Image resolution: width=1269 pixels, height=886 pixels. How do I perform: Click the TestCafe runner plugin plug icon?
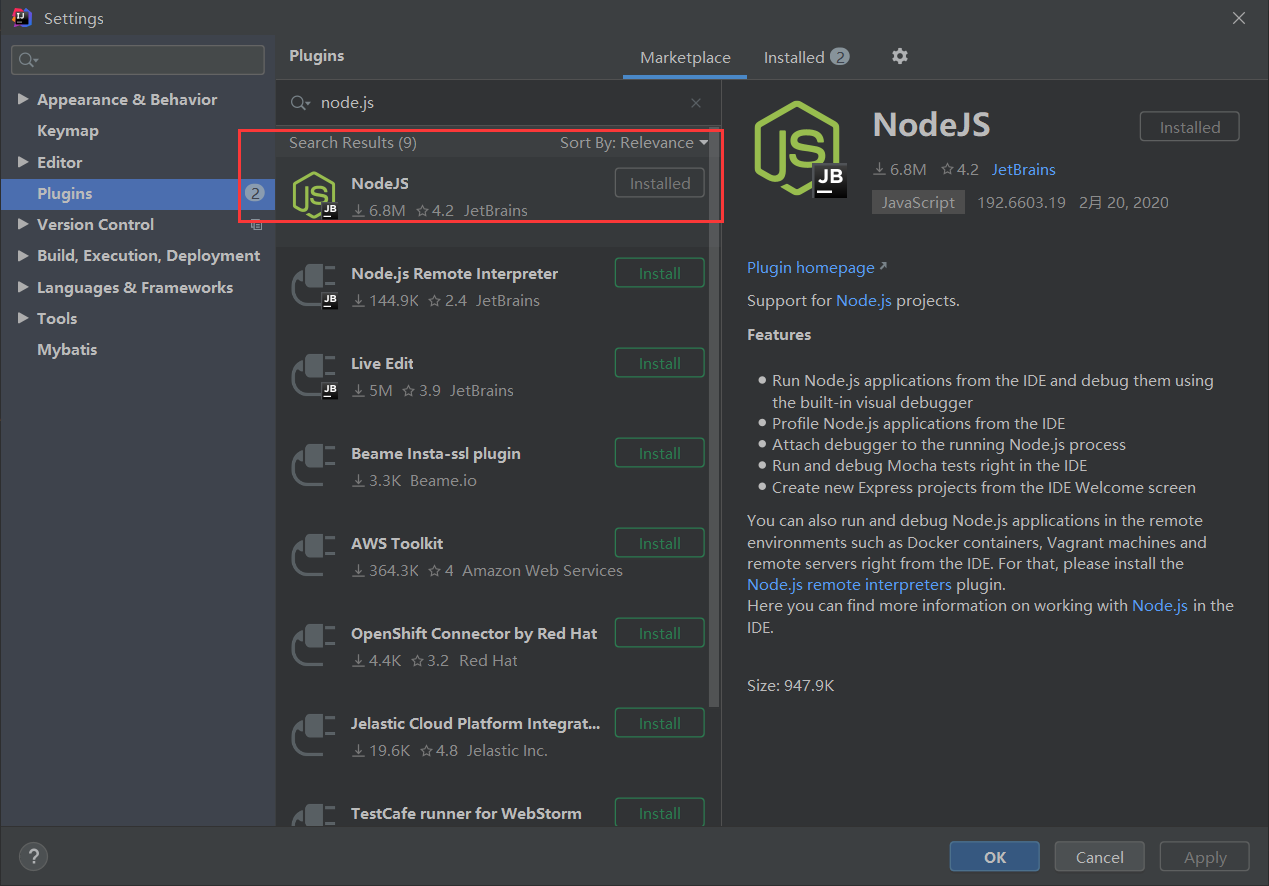click(x=312, y=813)
